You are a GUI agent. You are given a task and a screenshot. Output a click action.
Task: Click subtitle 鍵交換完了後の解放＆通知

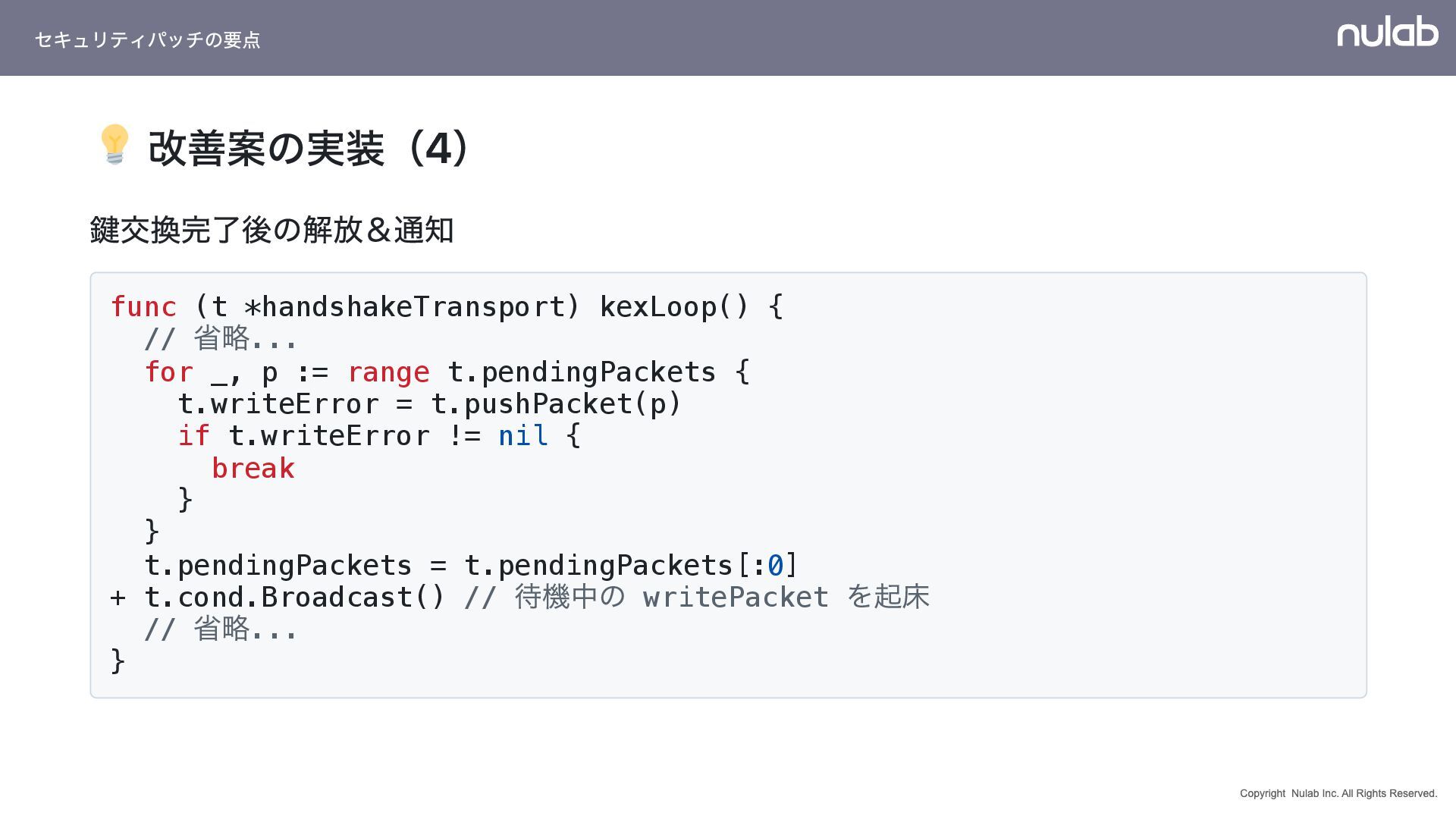click(271, 230)
